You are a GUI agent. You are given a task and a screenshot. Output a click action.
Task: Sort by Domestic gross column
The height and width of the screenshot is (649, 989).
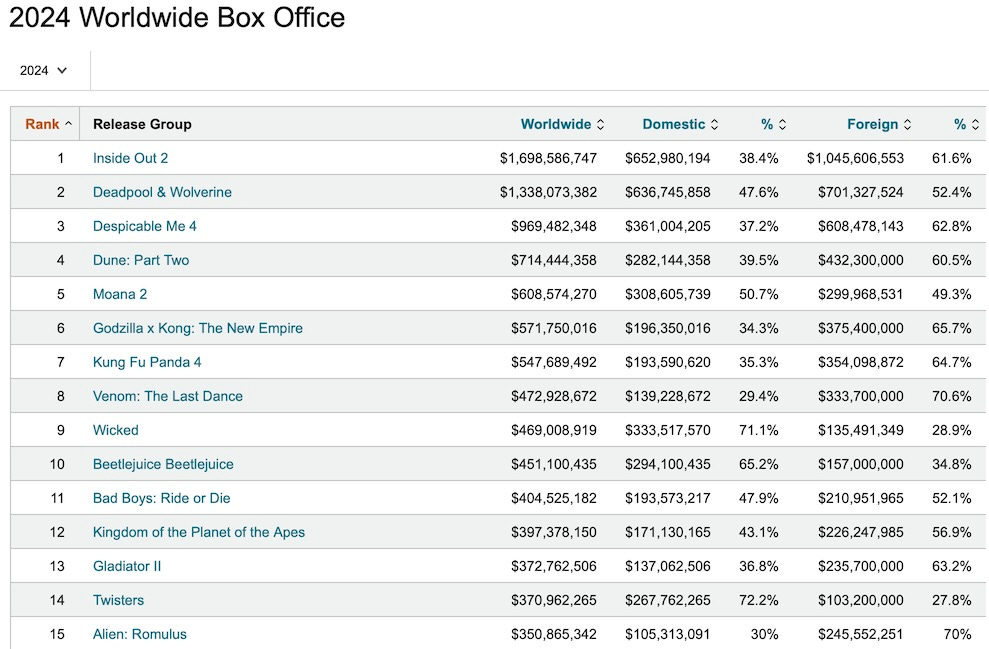tap(680, 124)
